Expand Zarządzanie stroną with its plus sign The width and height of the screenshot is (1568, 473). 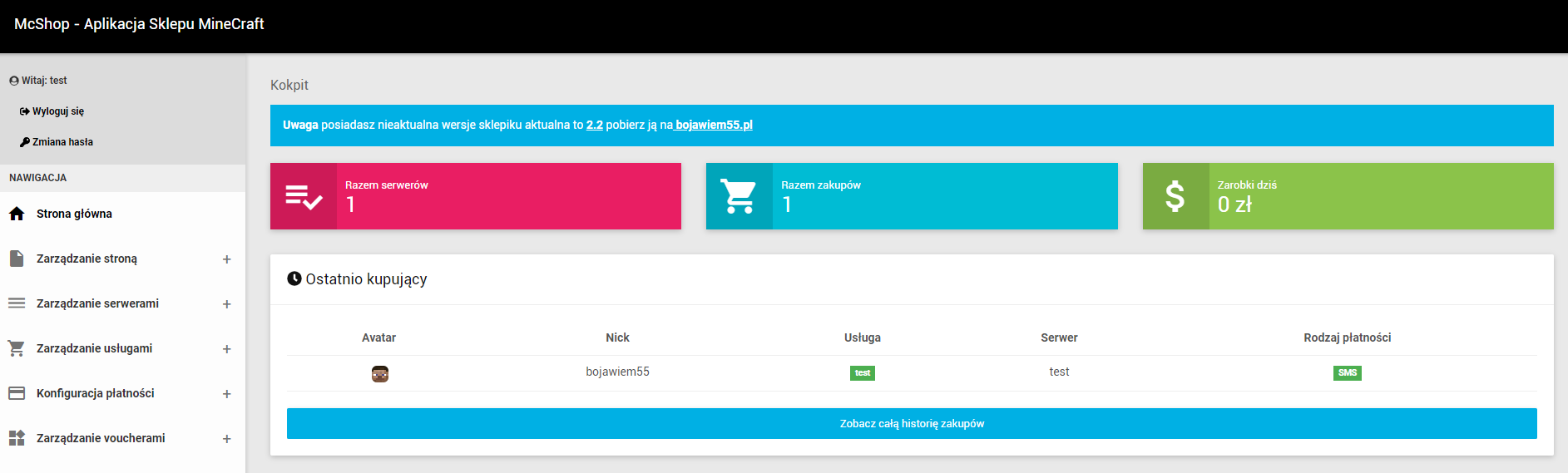point(226,259)
